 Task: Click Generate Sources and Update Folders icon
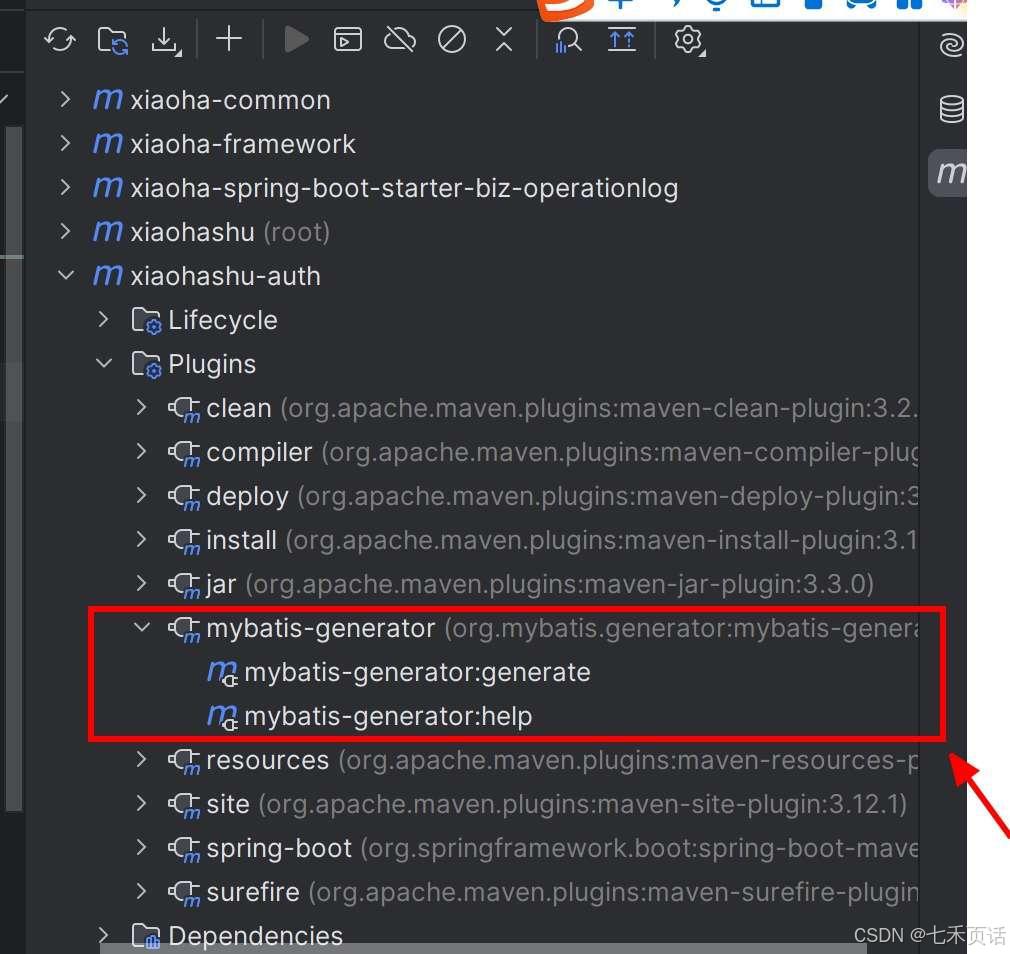(x=113, y=40)
